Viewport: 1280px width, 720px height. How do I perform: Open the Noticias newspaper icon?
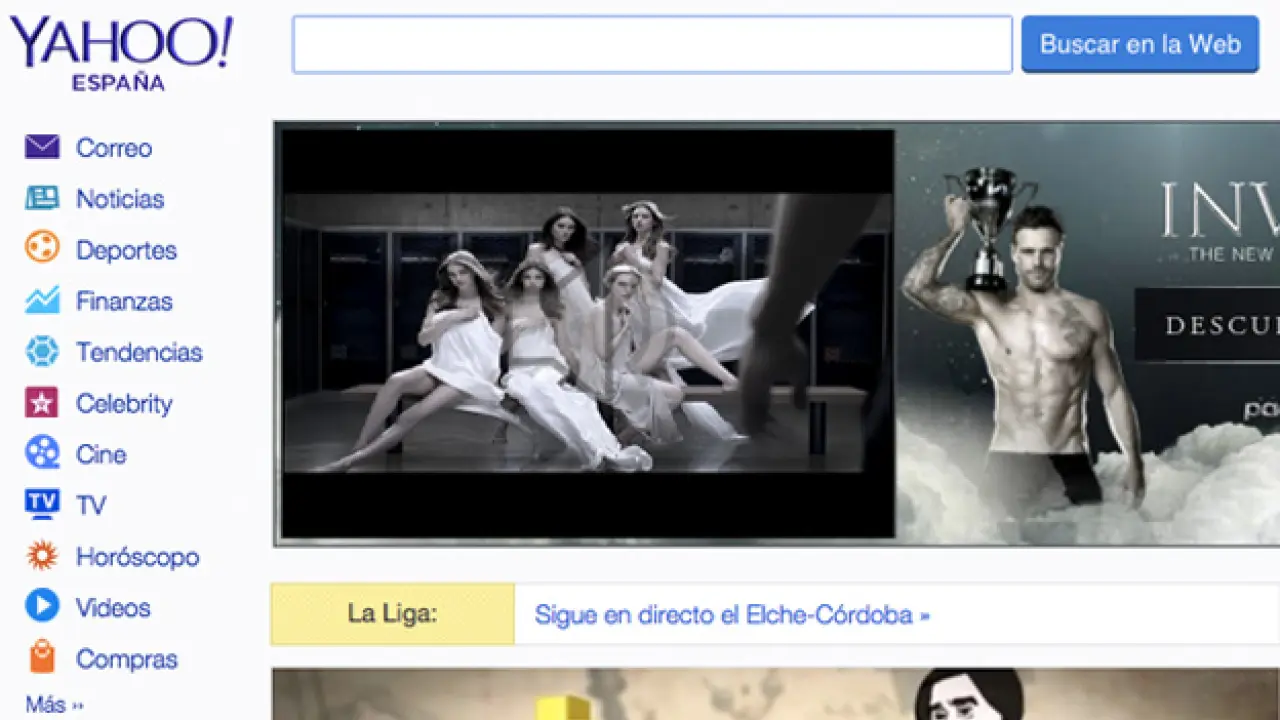click(x=42, y=199)
